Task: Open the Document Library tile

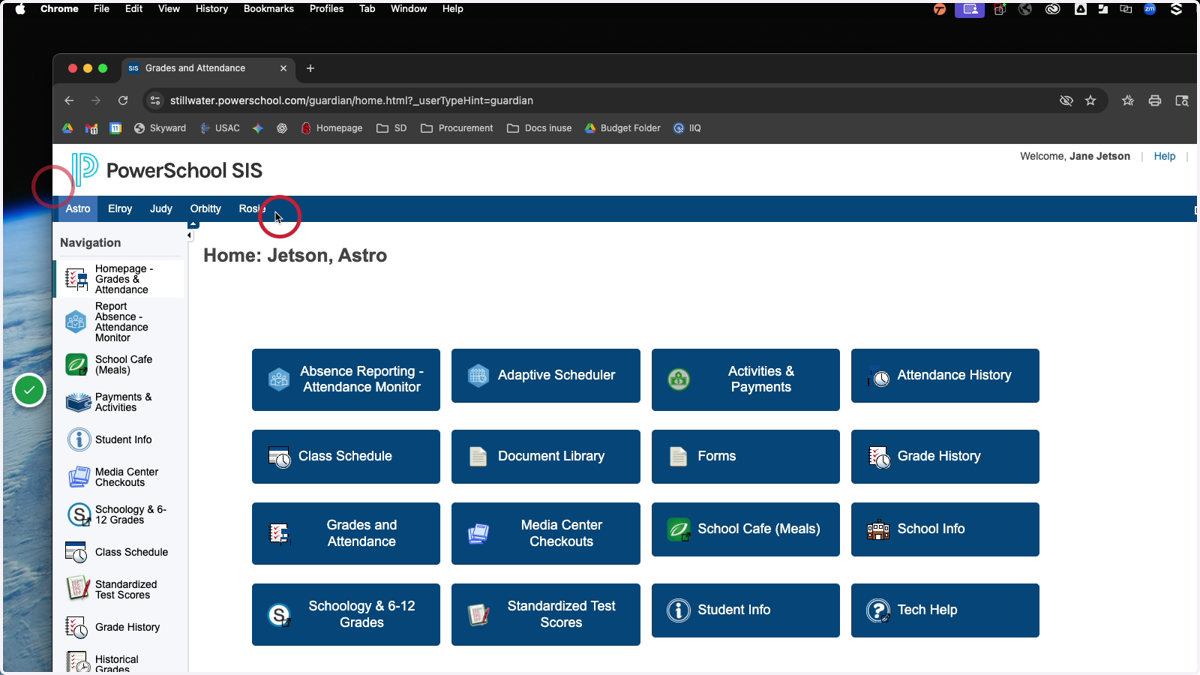Action: 546,457
